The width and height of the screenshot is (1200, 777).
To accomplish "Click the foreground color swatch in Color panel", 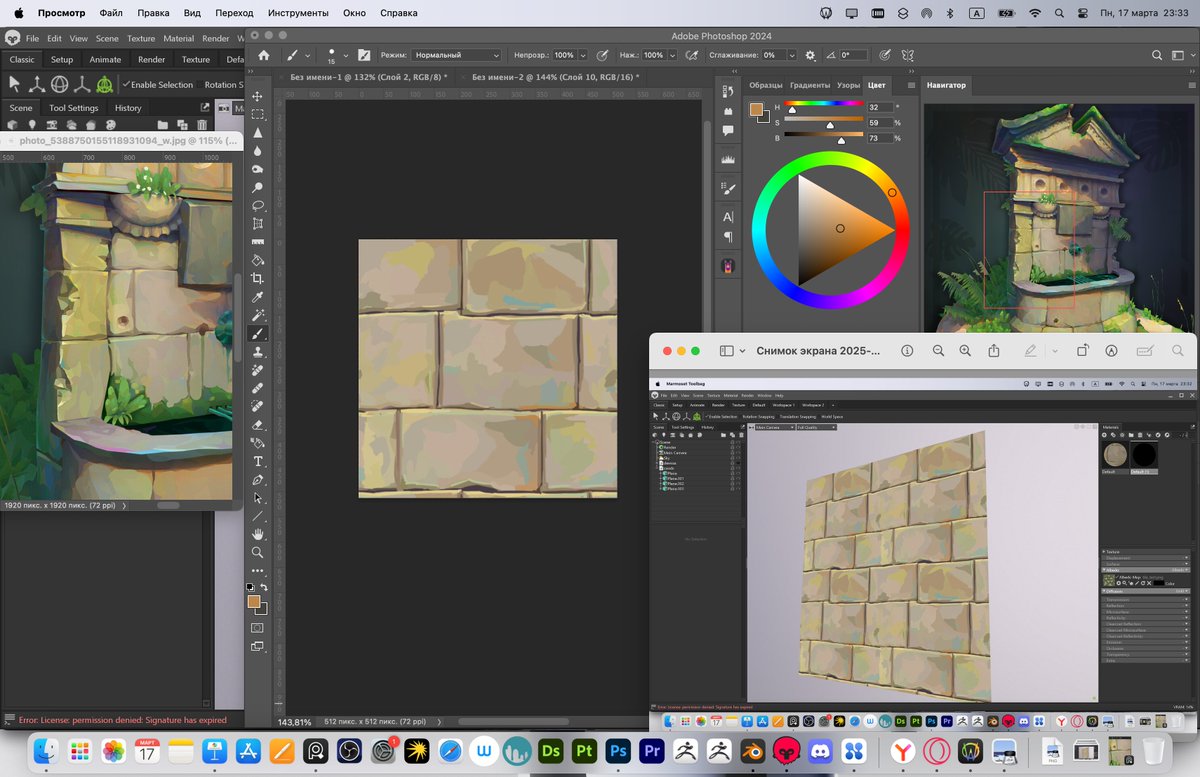I will [756, 108].
